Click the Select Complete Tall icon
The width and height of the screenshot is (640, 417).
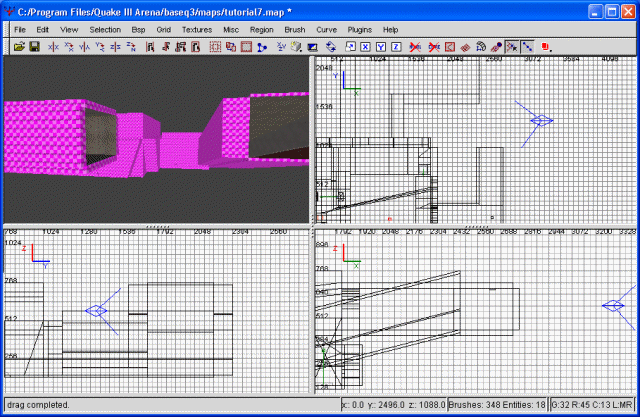(x=150, y=47)
